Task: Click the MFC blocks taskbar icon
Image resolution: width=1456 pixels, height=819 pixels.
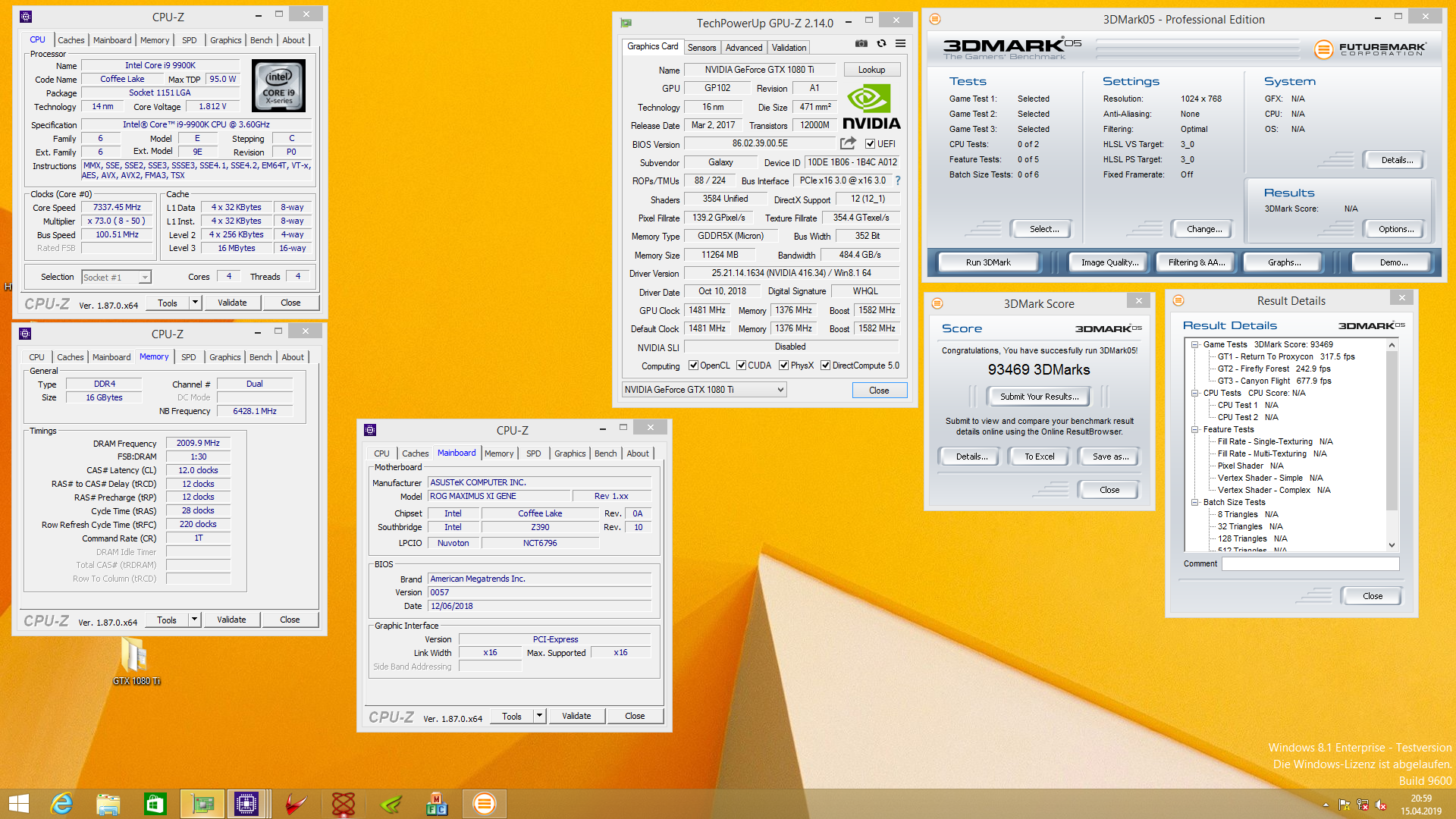Action: coord(437,804)
